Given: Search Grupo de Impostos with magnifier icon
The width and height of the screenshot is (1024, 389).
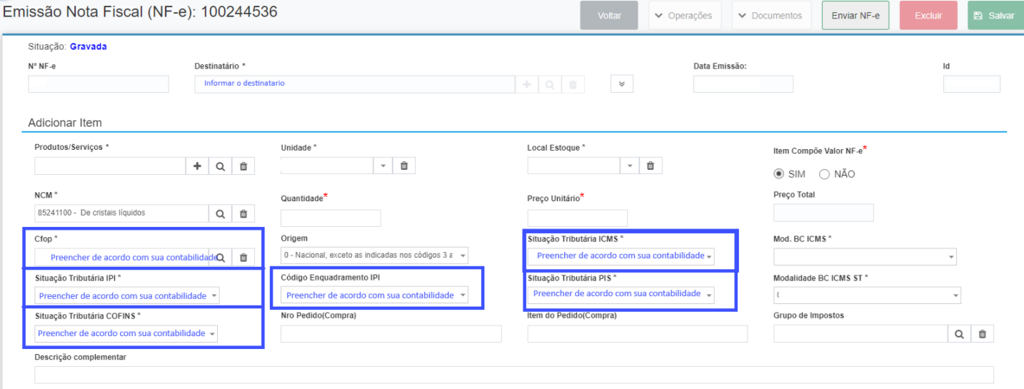Looking at the screenshot, I should (959, 334).
